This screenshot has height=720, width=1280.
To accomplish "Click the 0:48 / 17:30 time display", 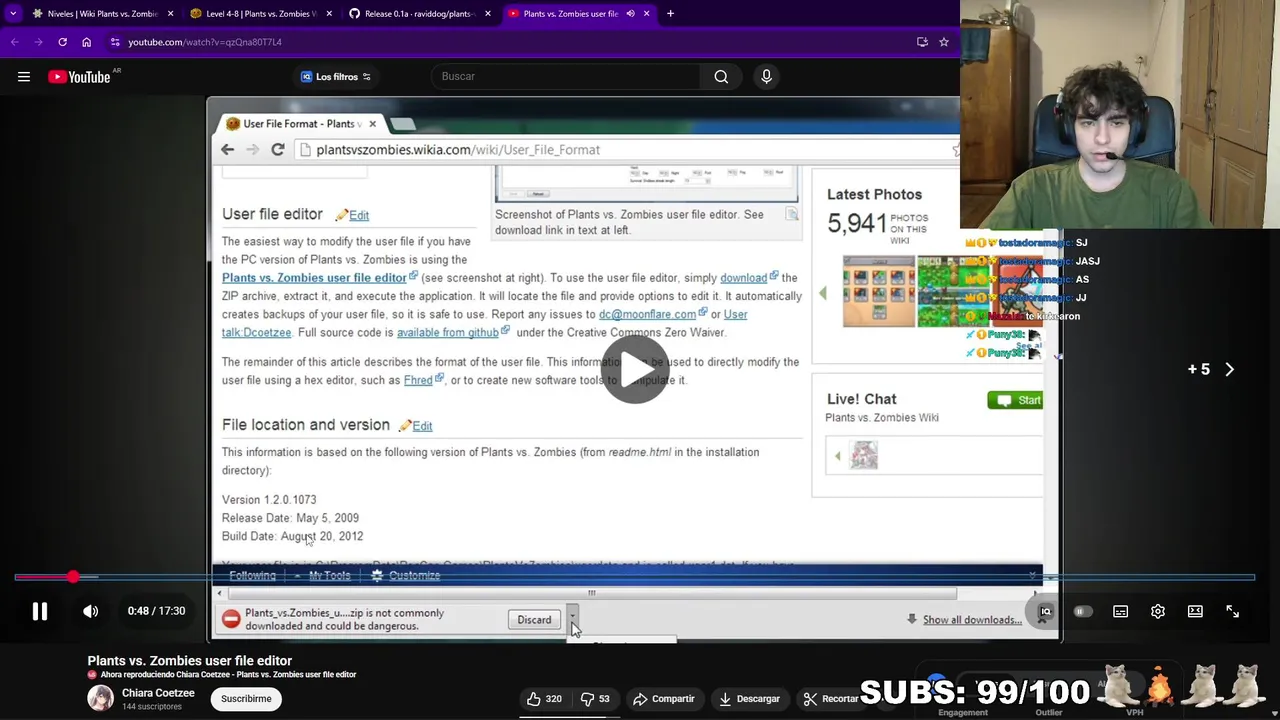I will click(x=156, y=611).
